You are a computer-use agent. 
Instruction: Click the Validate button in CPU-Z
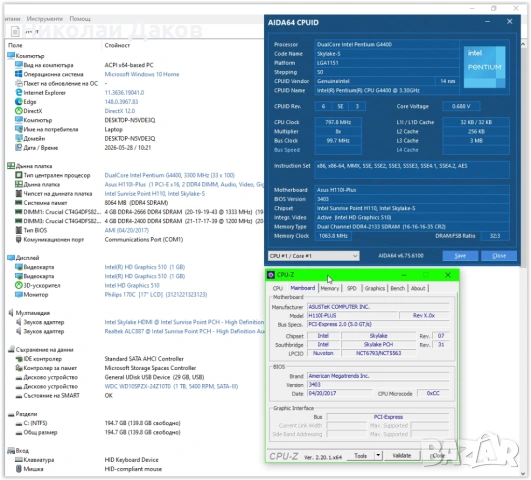tap(402, 456)
